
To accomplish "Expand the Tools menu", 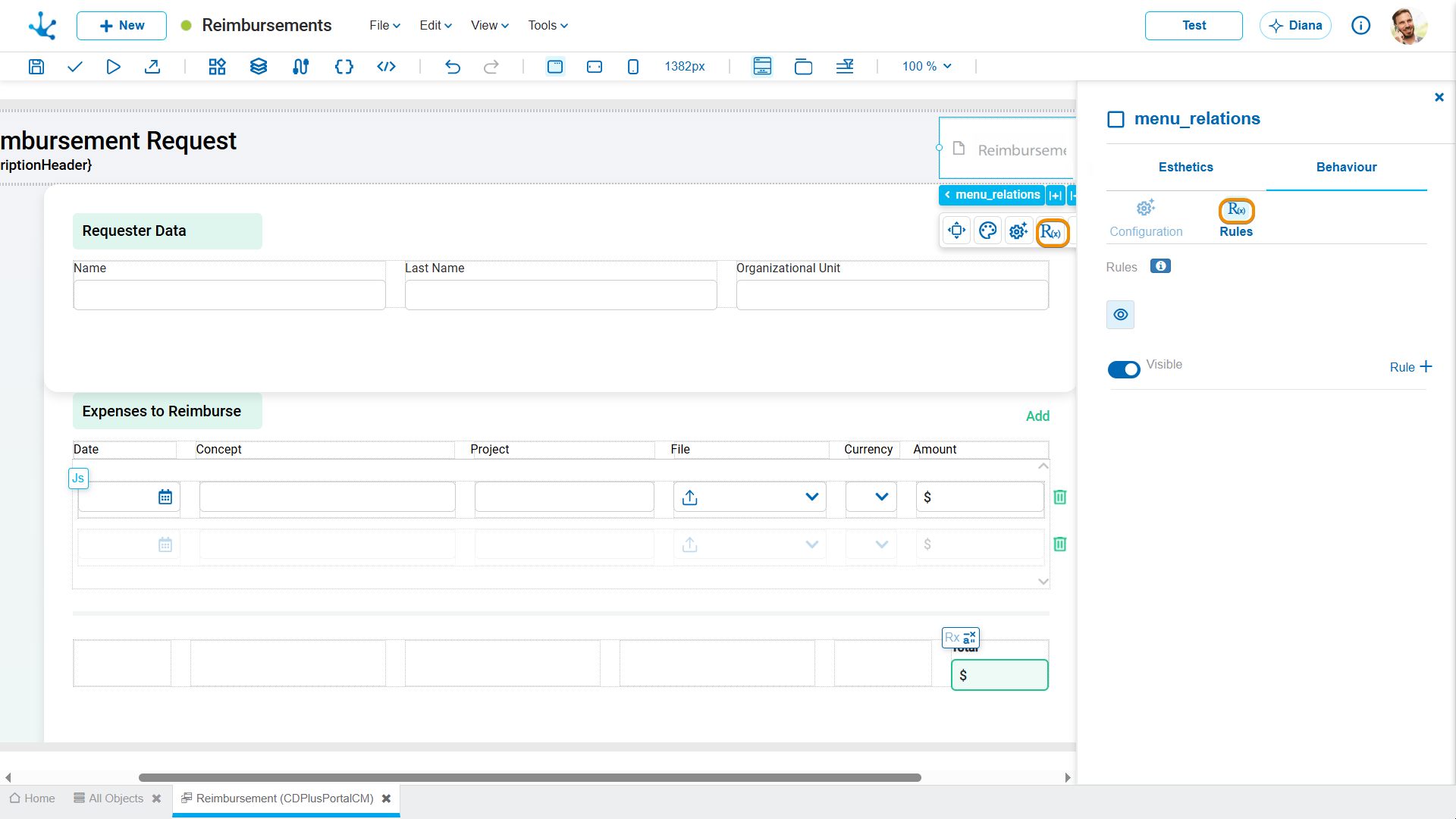I will tap(548, 26).
